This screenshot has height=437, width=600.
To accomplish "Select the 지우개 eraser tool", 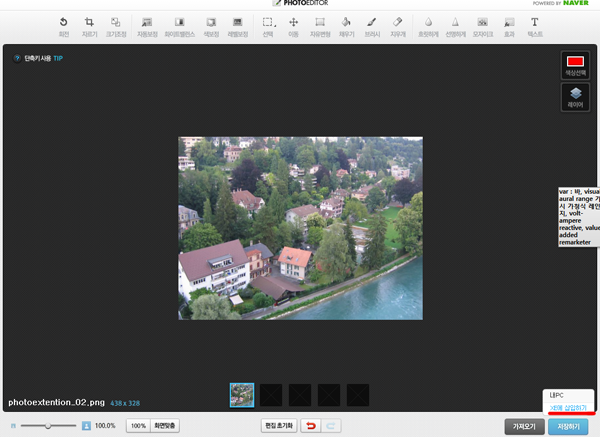I will click(x=398, y=27).
